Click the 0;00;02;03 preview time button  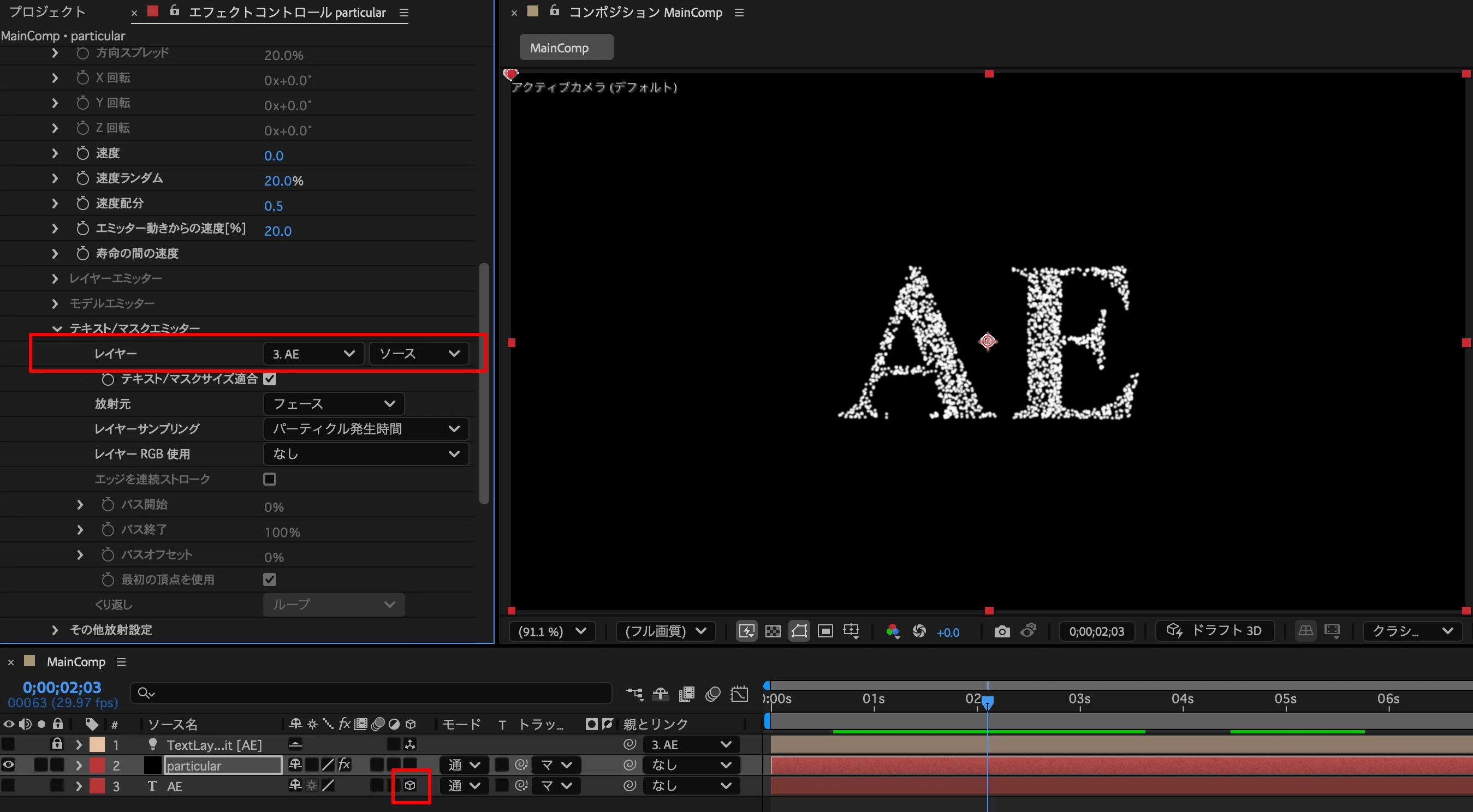[1096, 631]
